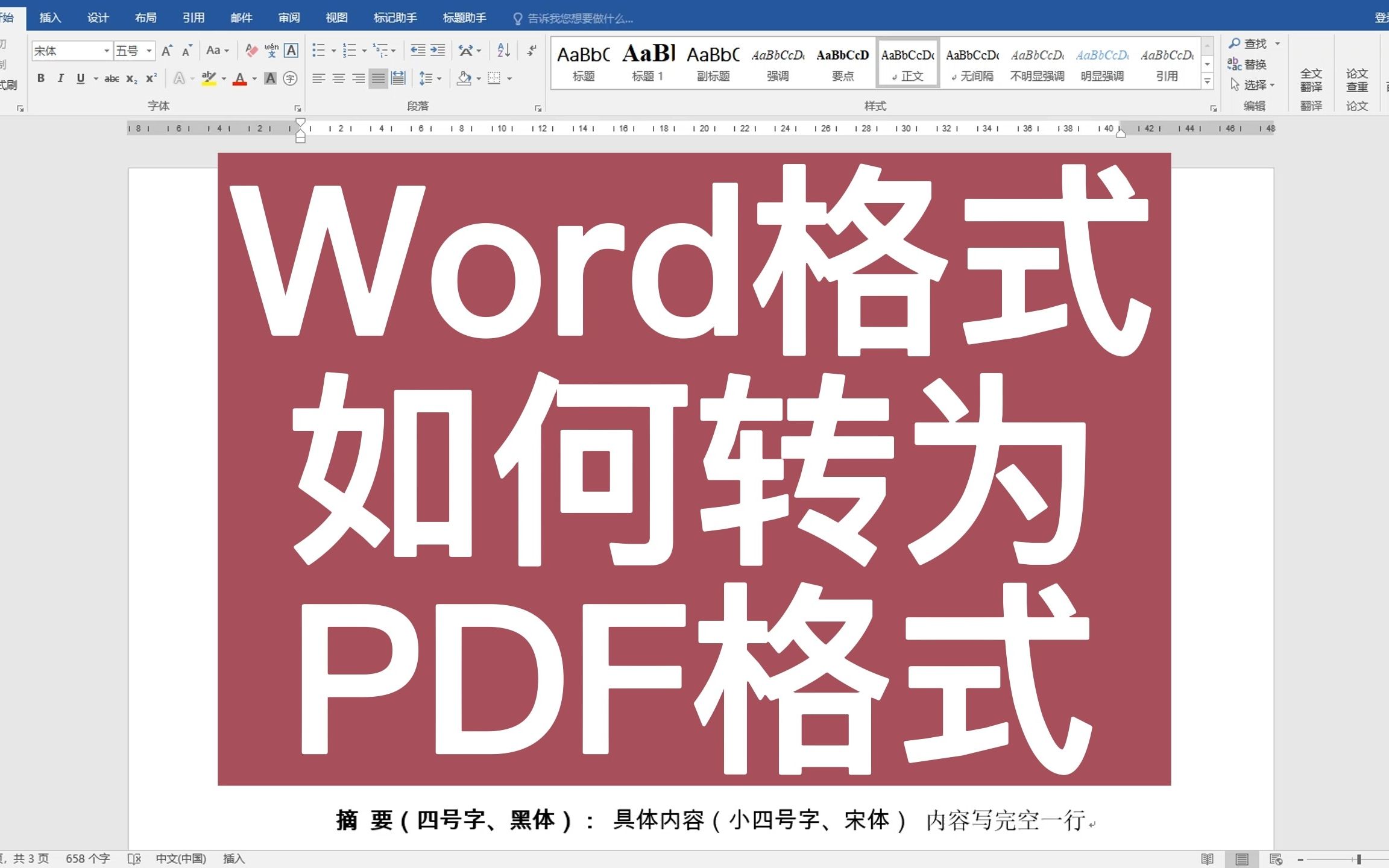Toggle bold formatting

[x=41, y=78]
